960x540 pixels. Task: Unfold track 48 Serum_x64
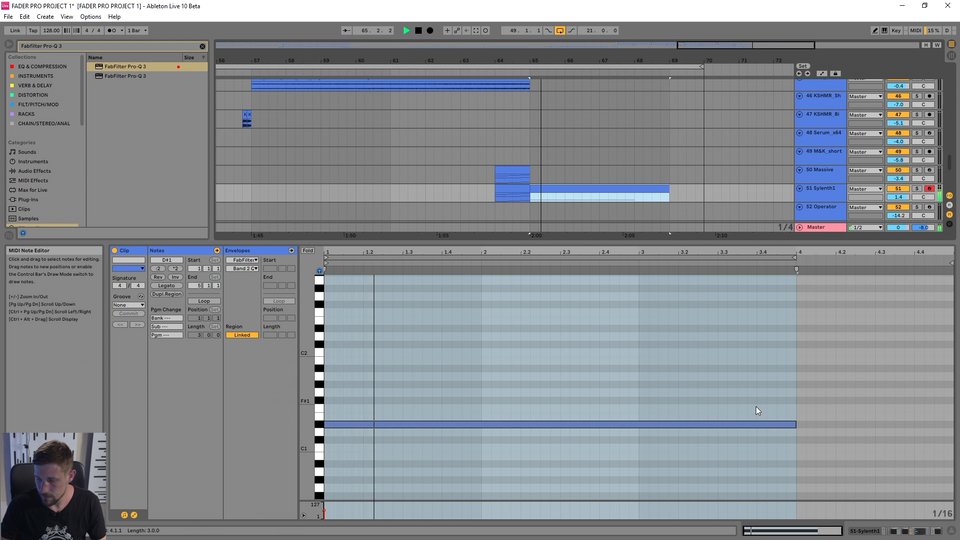click(799, 133)
